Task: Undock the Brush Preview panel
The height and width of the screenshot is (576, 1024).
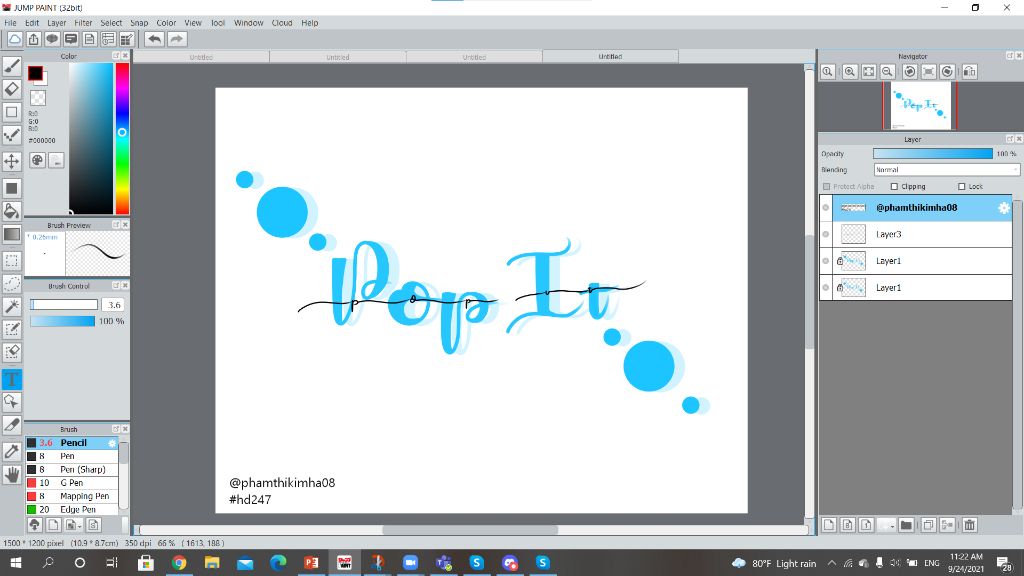Action: tap(116, 225)
